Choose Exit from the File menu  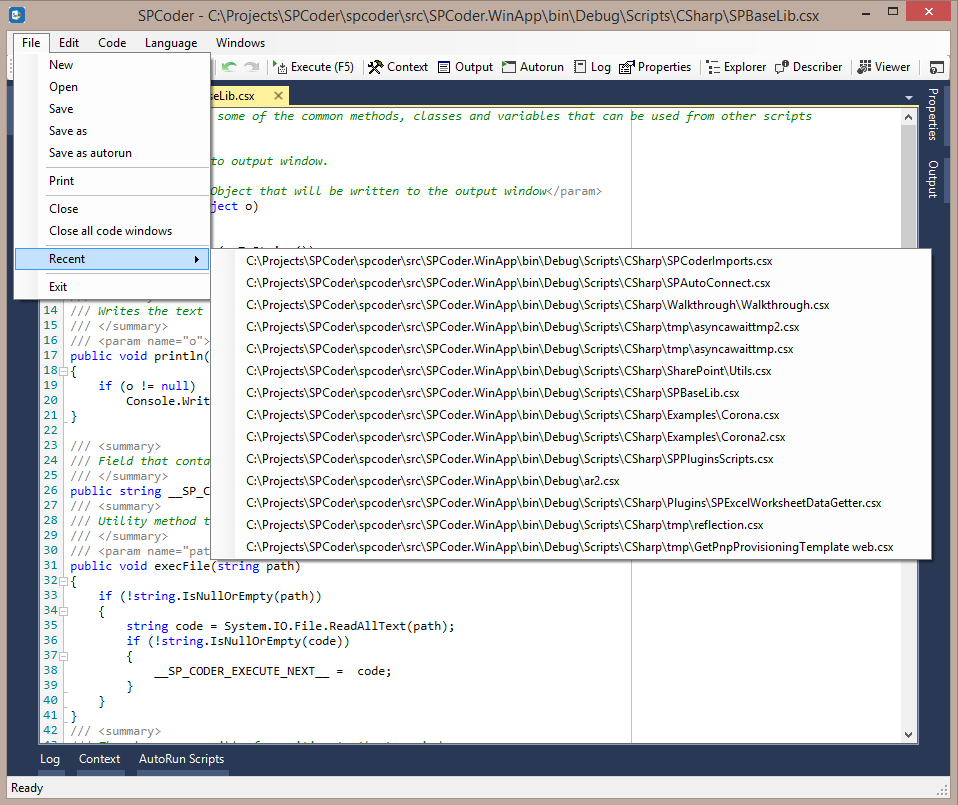pos(112,287)
